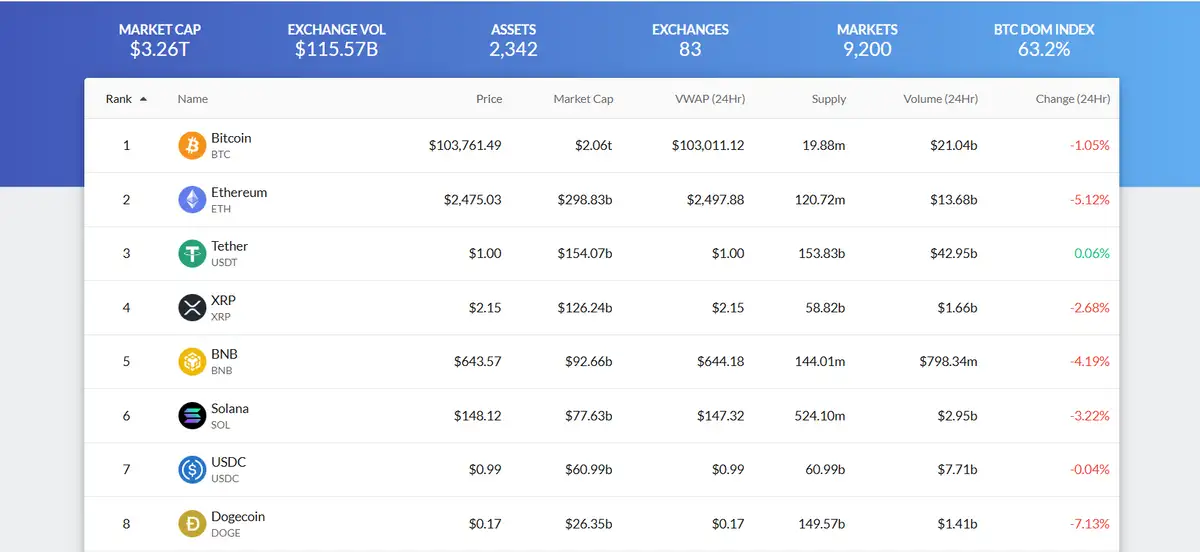Click Bitcoin change -1.05%
This screenshot has width=1200, height=552.
click(1090, 145)
